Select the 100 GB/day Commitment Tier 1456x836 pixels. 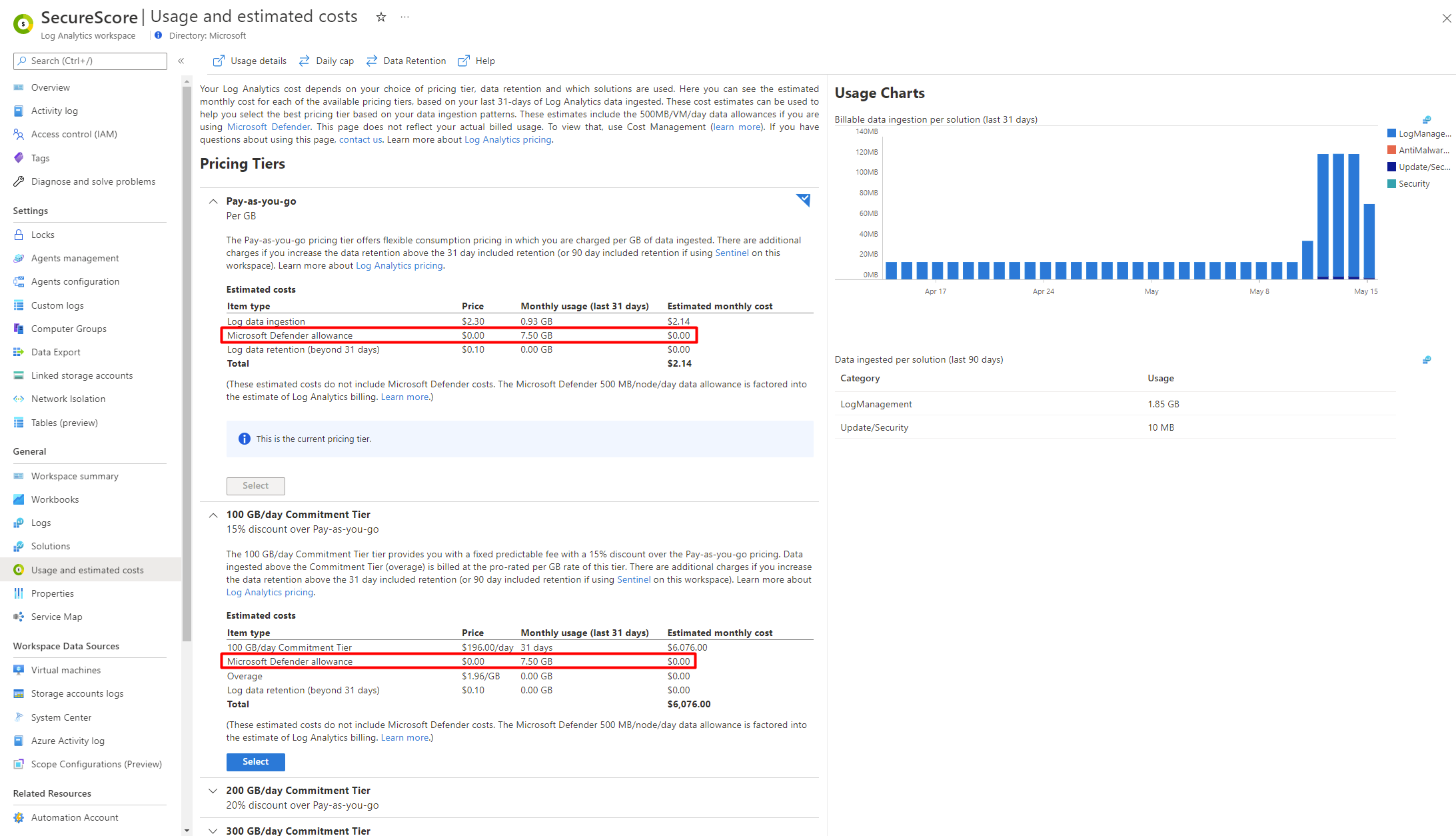tap(255, 762)
